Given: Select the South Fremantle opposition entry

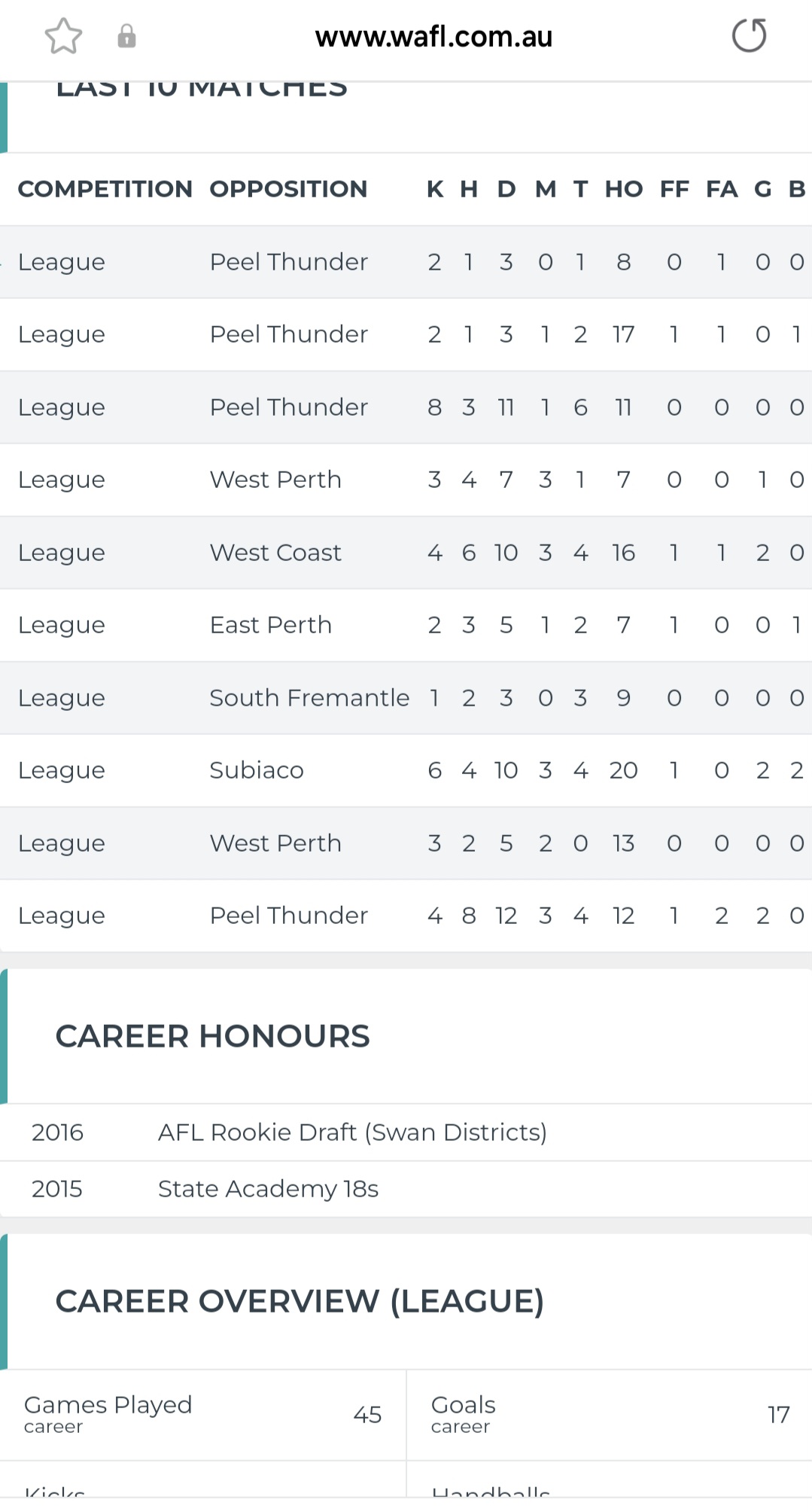Looking at the screenshot, I should 309,698.
